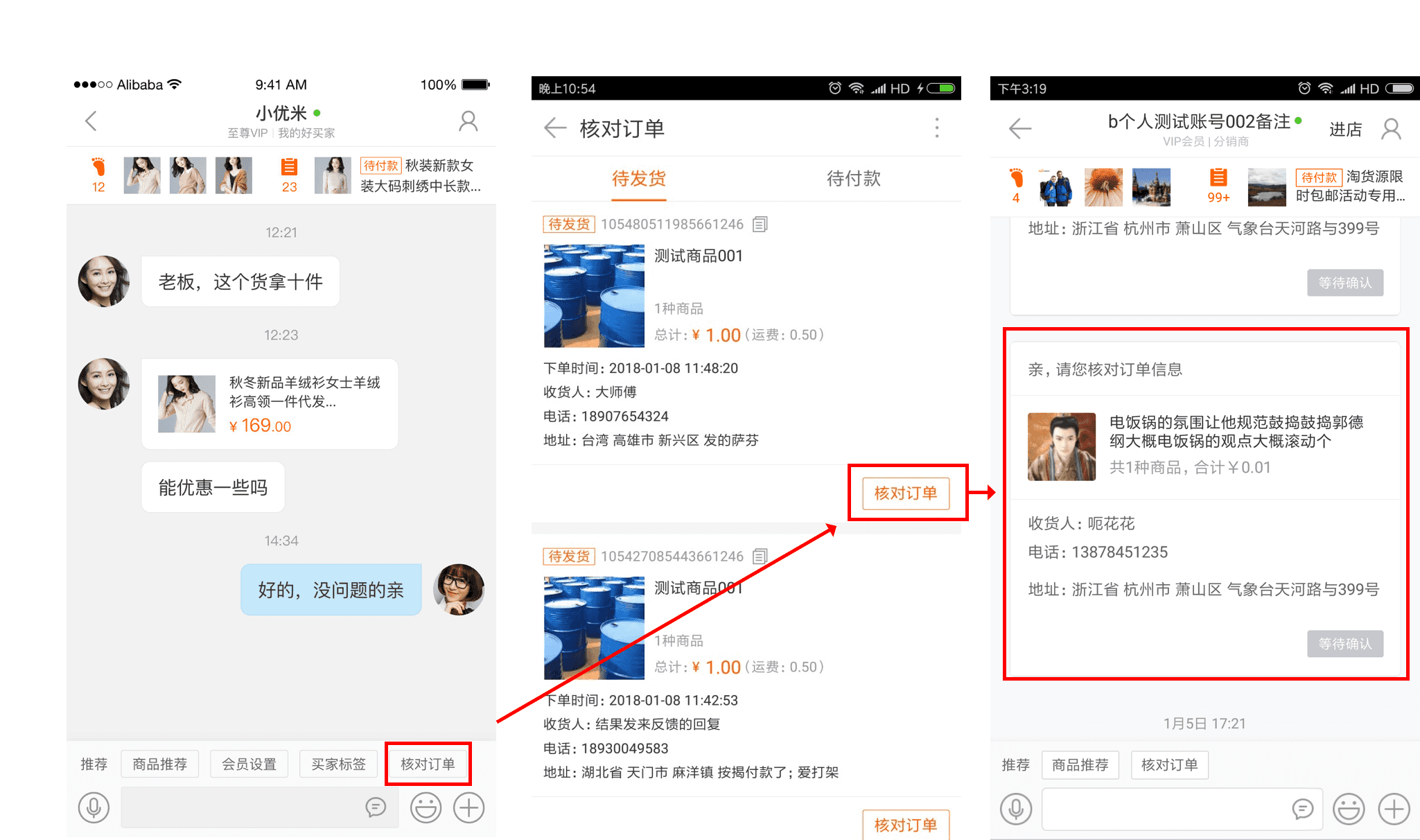Tap the microphone icon in 小优米 chat
The height and width of the screenshot is (840, 1420).
(x=94, y=808)
